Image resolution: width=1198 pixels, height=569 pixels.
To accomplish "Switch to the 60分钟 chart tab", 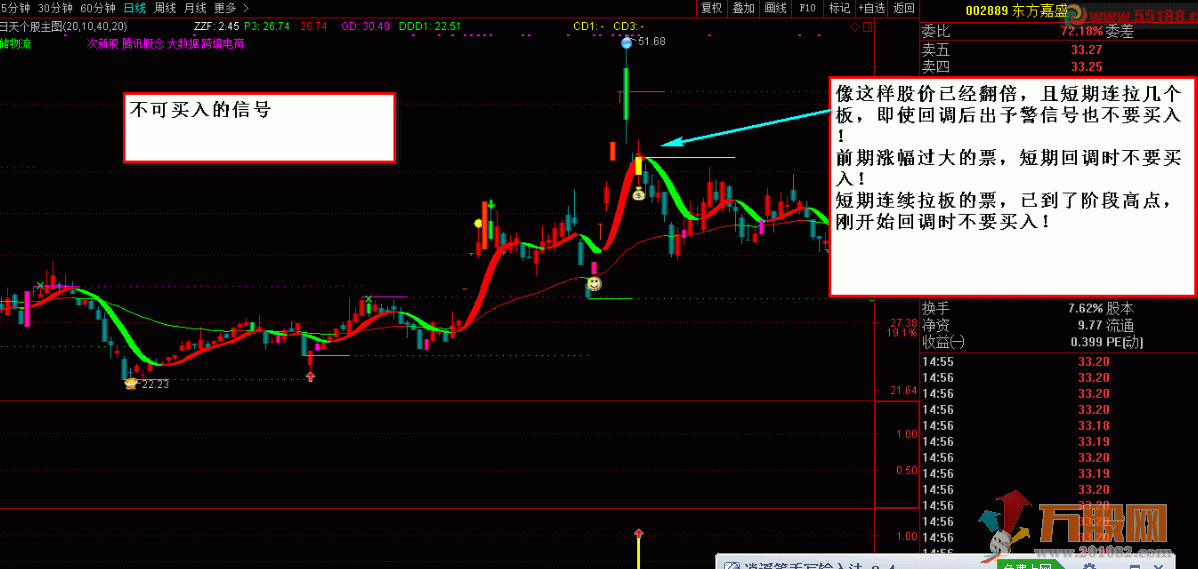I will pos(97,8).
